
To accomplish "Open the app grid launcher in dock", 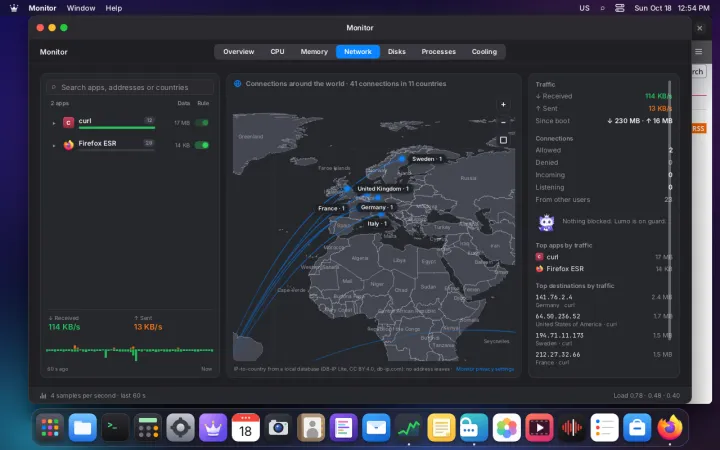I will click(50, 428).
